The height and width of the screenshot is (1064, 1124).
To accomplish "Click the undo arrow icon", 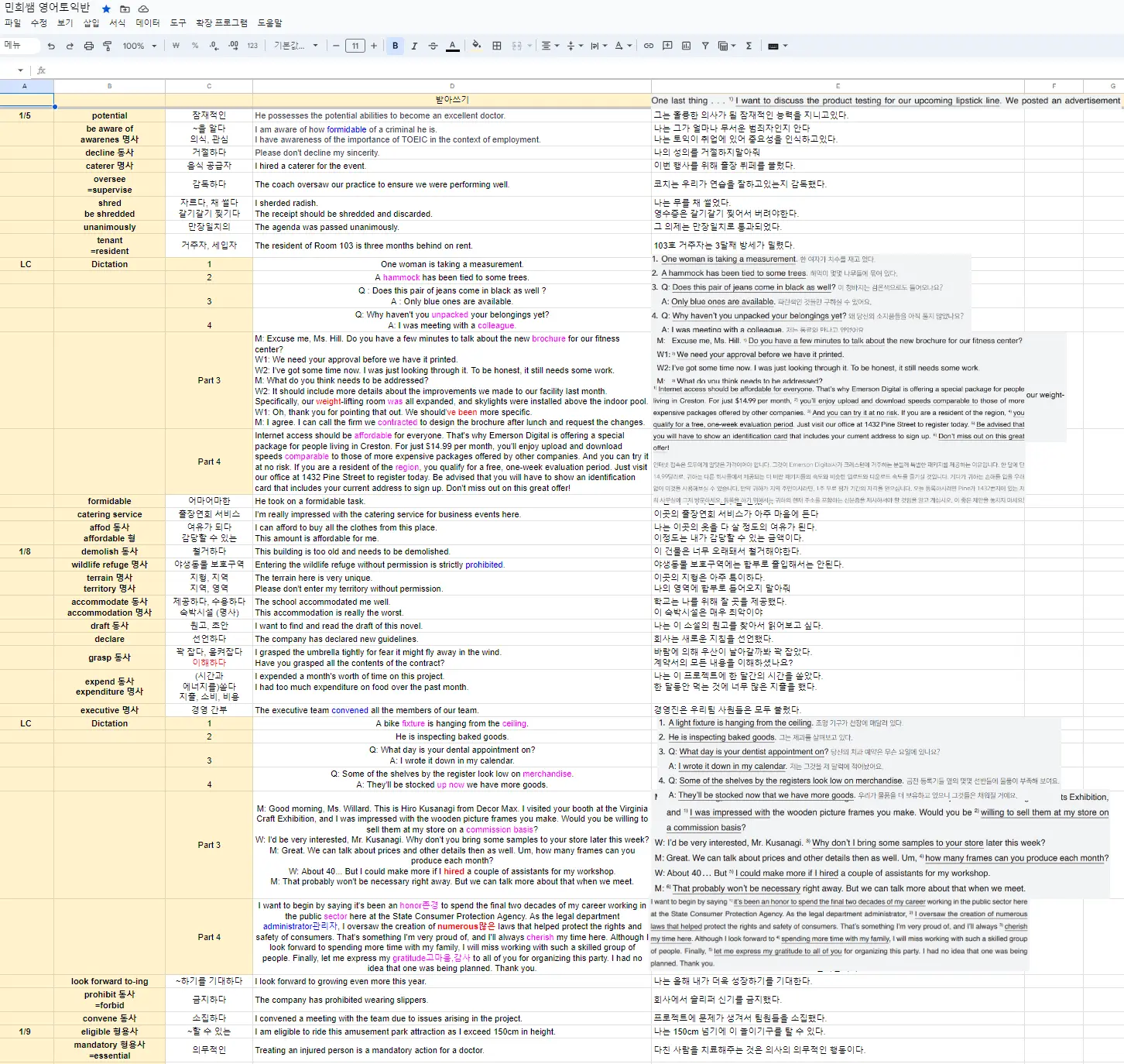I will coord(51,46).
